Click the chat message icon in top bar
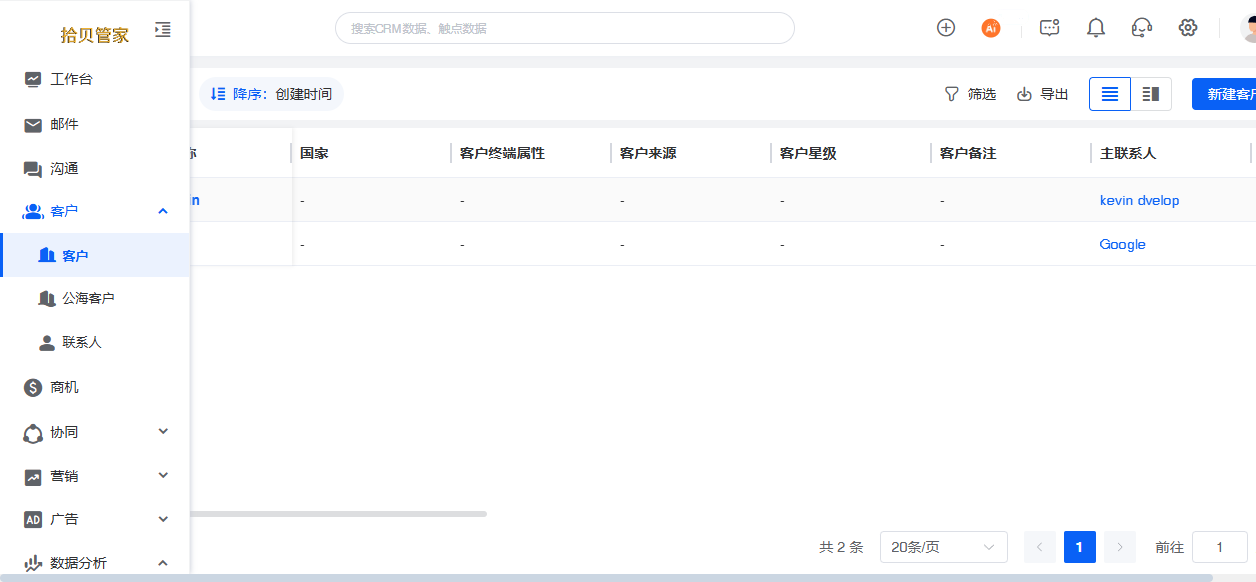Image resolution: width=1256 pixels, height=582 pixels. 1049,28
